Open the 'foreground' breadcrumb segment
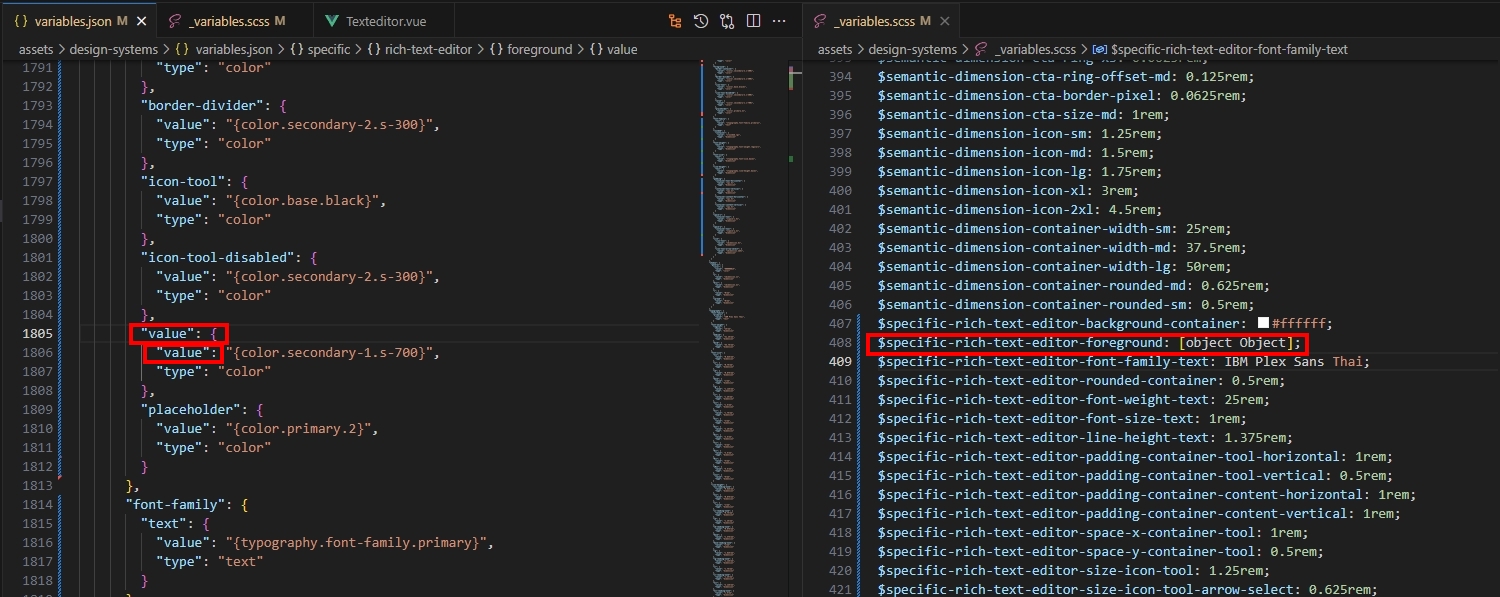The width and height of the screenshot is (1500, 597). pyautogui.click(x=531, y=49)
